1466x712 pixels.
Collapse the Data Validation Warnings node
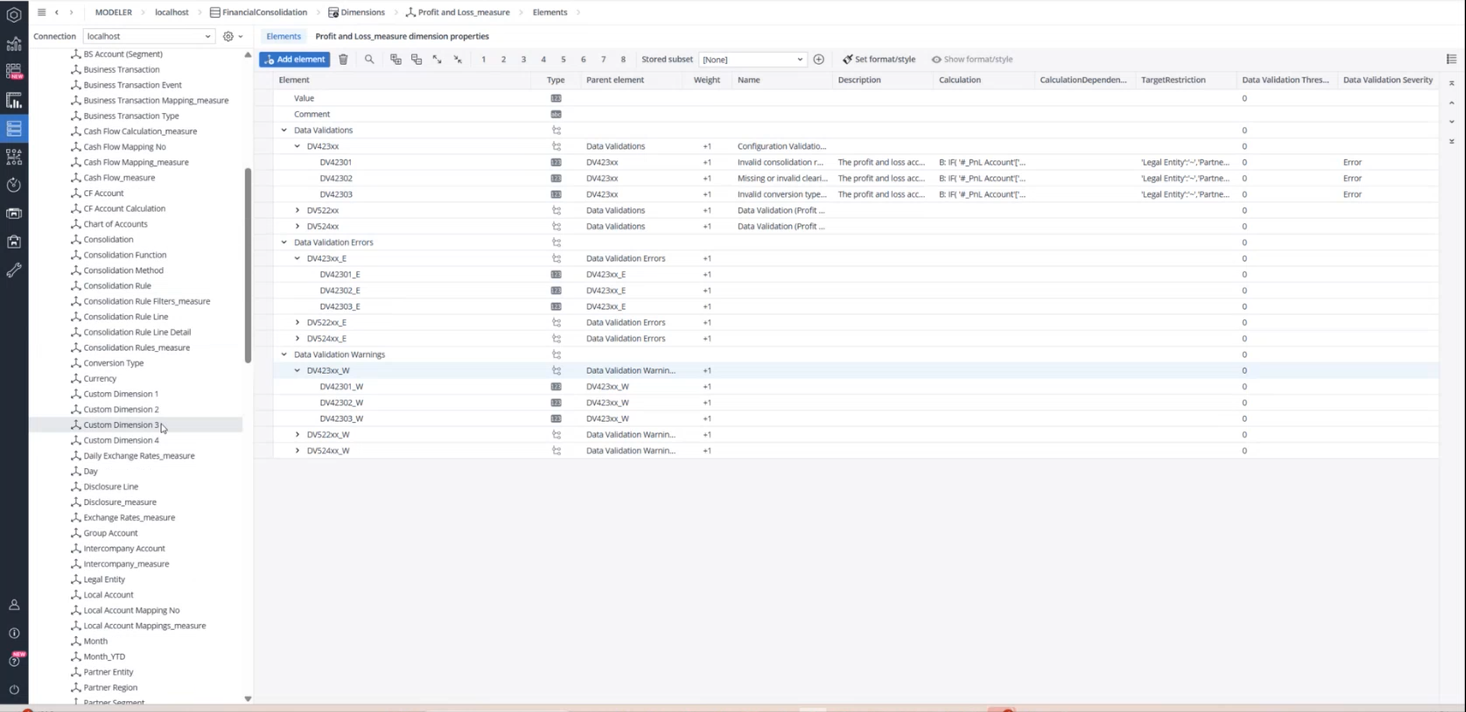(284, 355)
